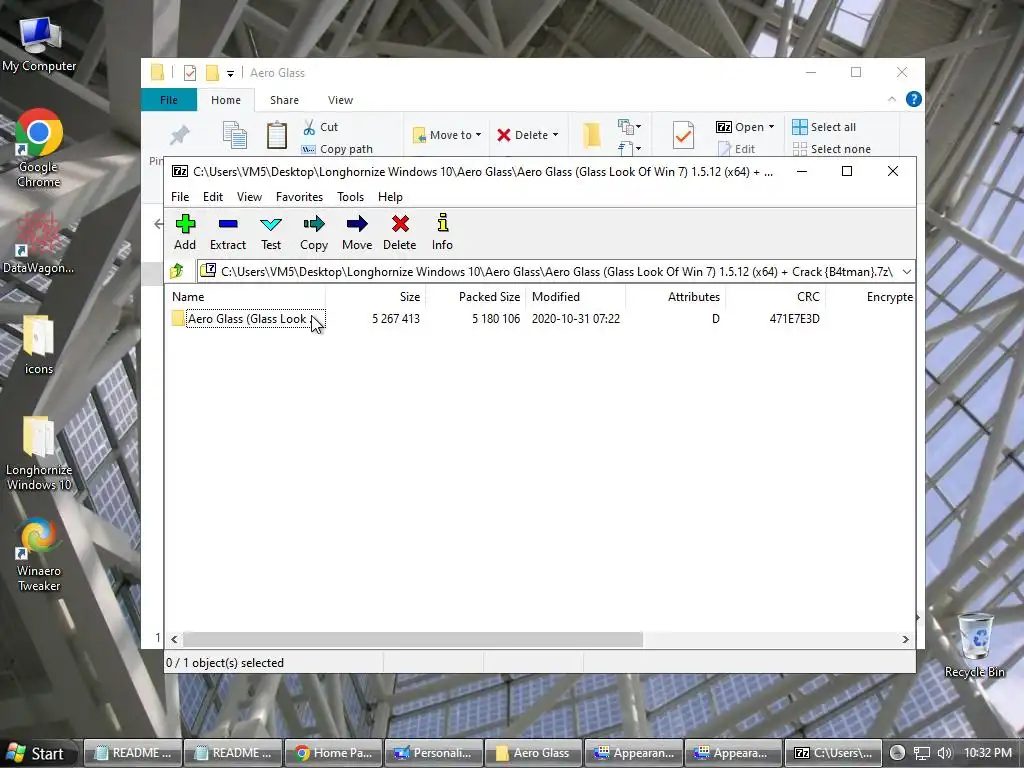Click the Properties checkmark icon in Explorer
Image resolution: width=1024 pixels, height=768 pixels.
[x=683, y=135]
